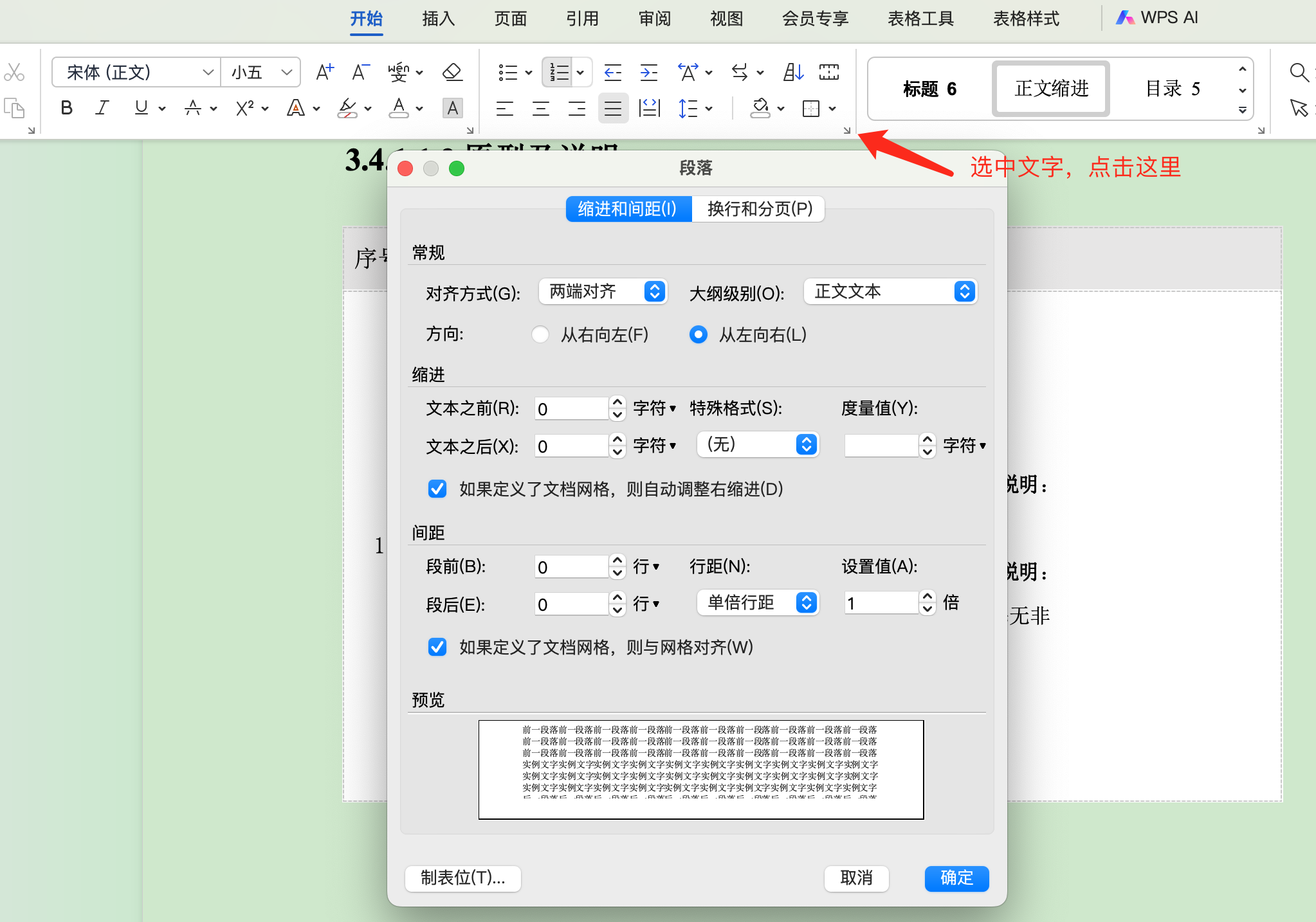This screenshot has height=922, width=1316.
Task: Uncheck auto-adjust right indent checkbox
Action: (437, 489)
